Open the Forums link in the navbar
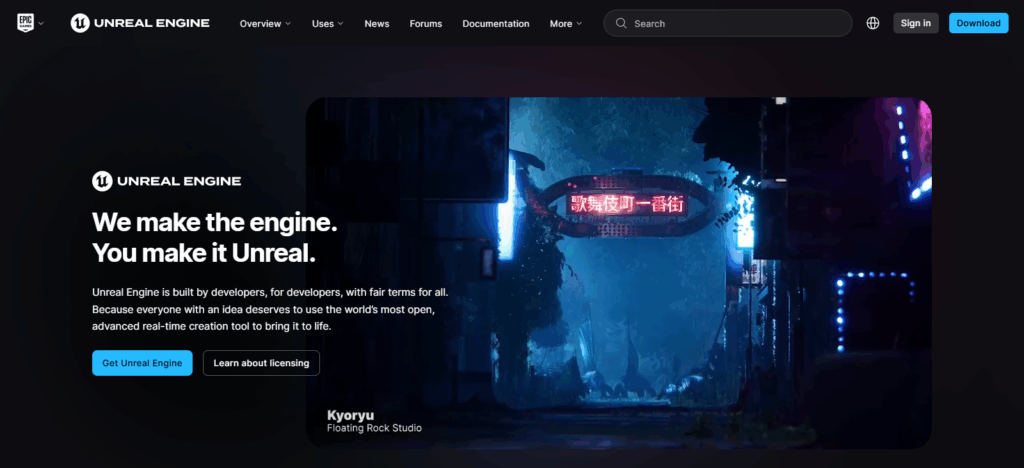Viewport: 1024px width, 468px height. [425, 23]
